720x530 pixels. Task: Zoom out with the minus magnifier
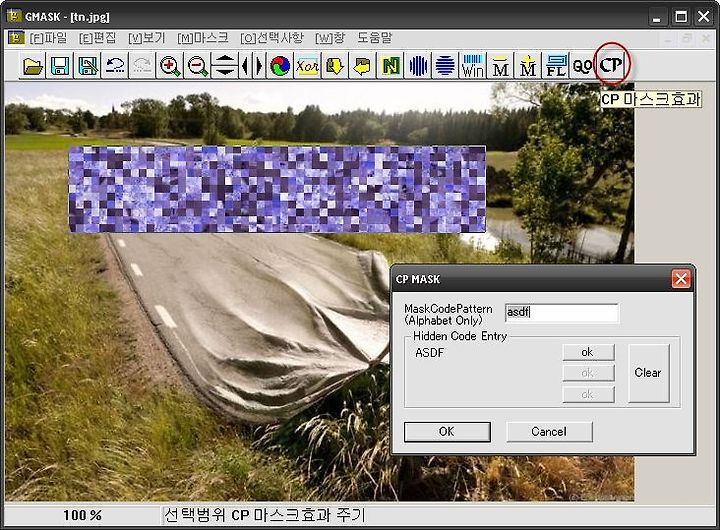pos(197,66)
